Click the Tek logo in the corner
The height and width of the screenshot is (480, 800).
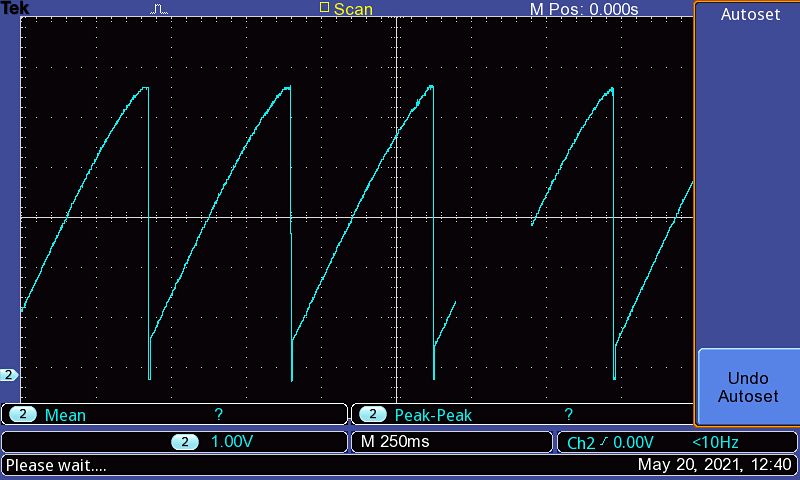point(15,8)
